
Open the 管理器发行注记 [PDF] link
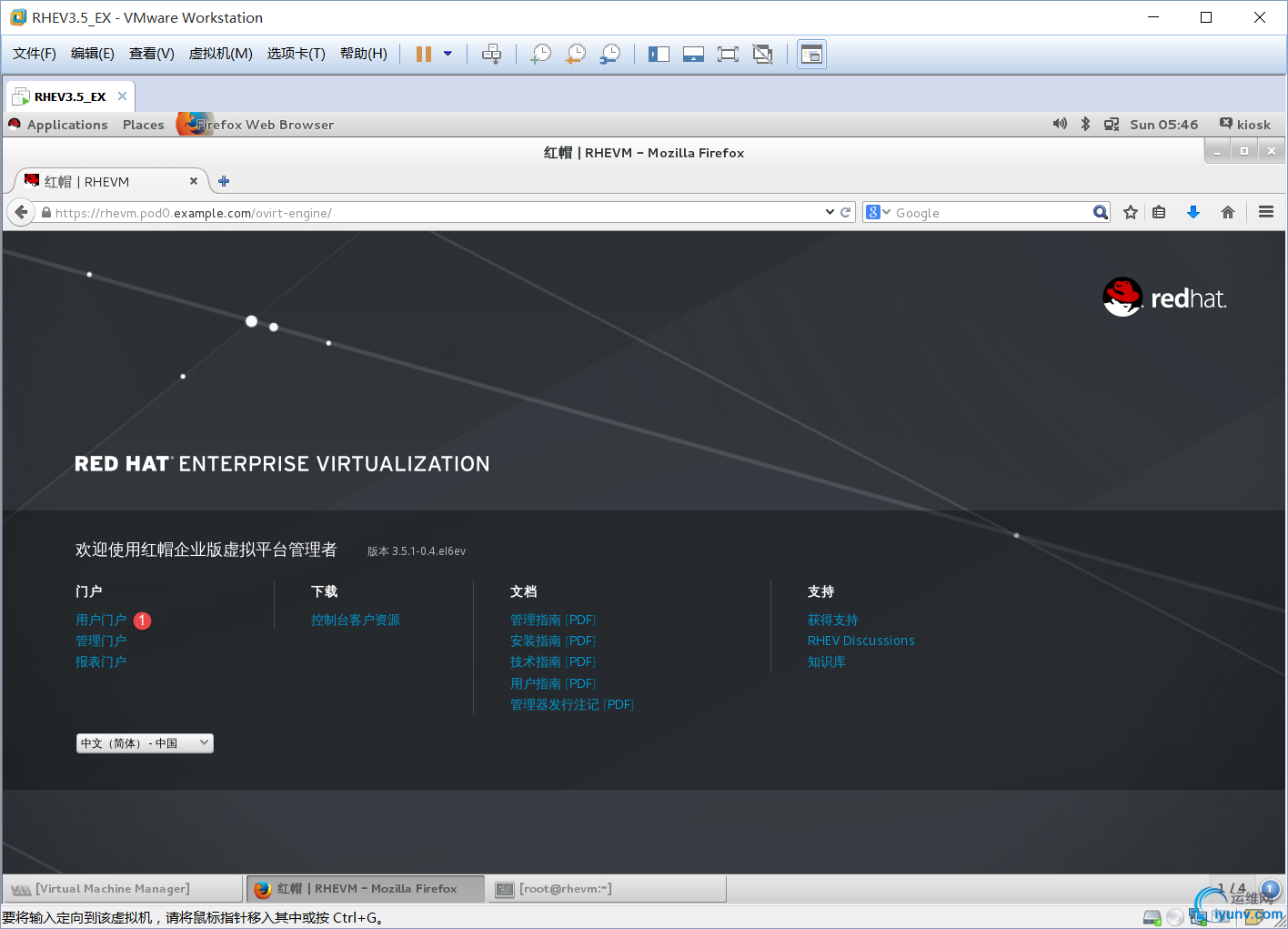coord(572,704)
